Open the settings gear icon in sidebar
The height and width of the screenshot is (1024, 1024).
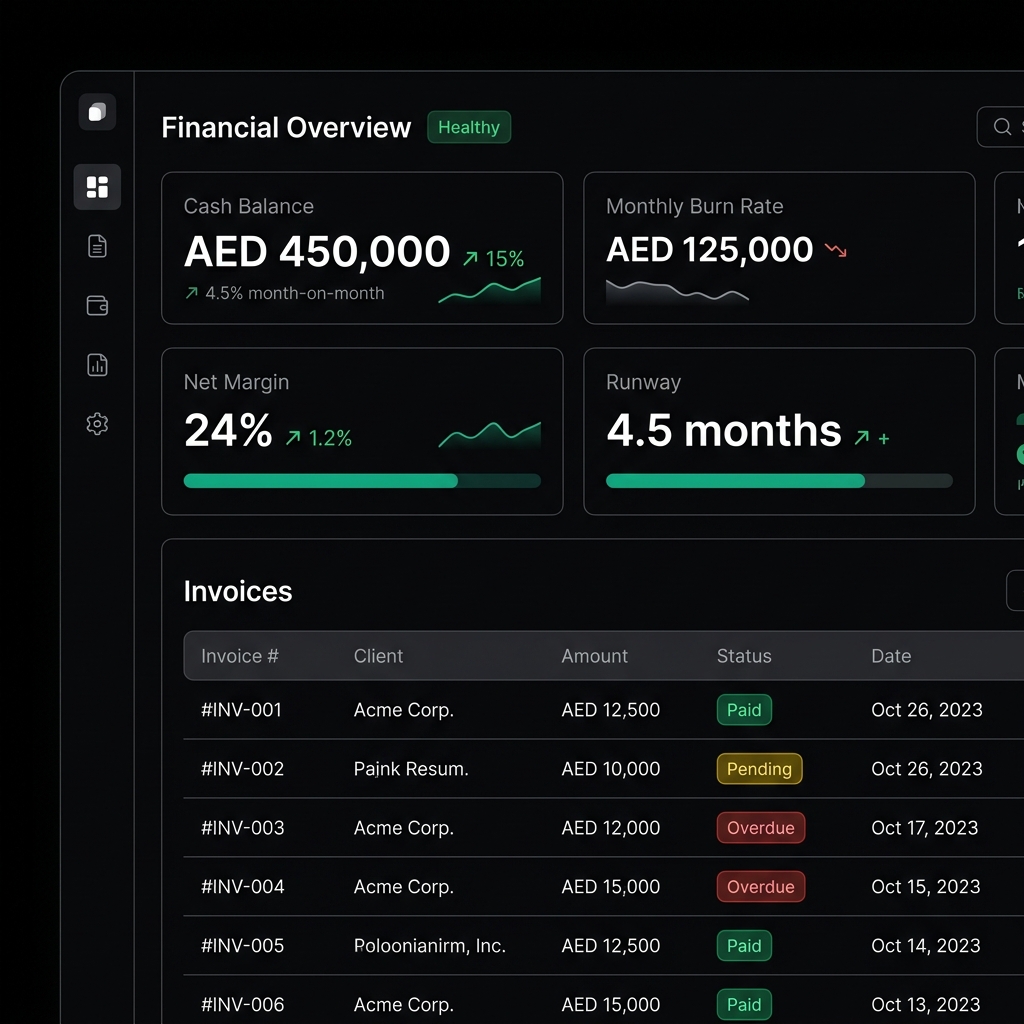coord(97,424)
